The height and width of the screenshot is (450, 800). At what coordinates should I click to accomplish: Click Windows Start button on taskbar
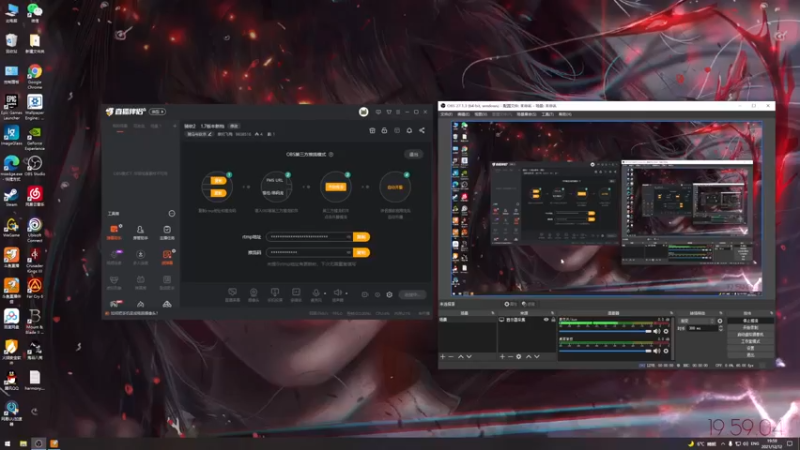8,444
